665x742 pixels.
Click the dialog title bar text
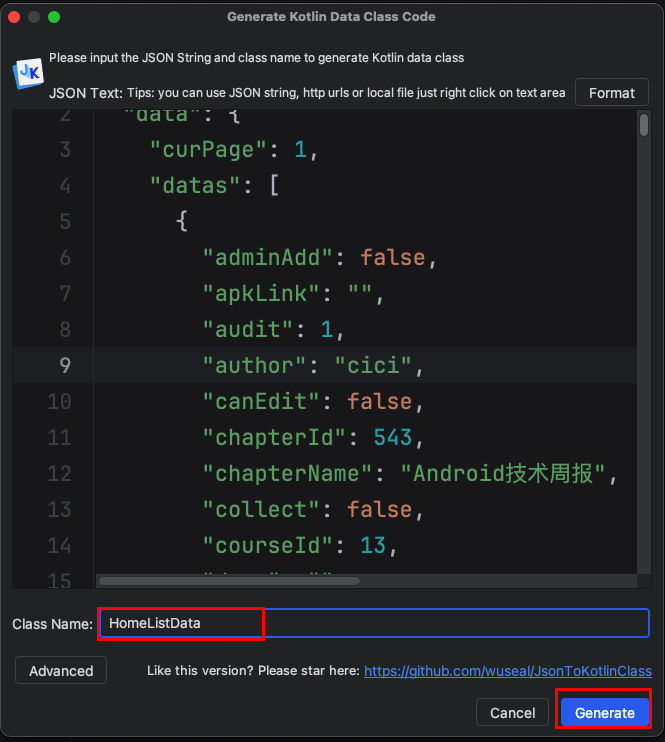tap(331, 17)
